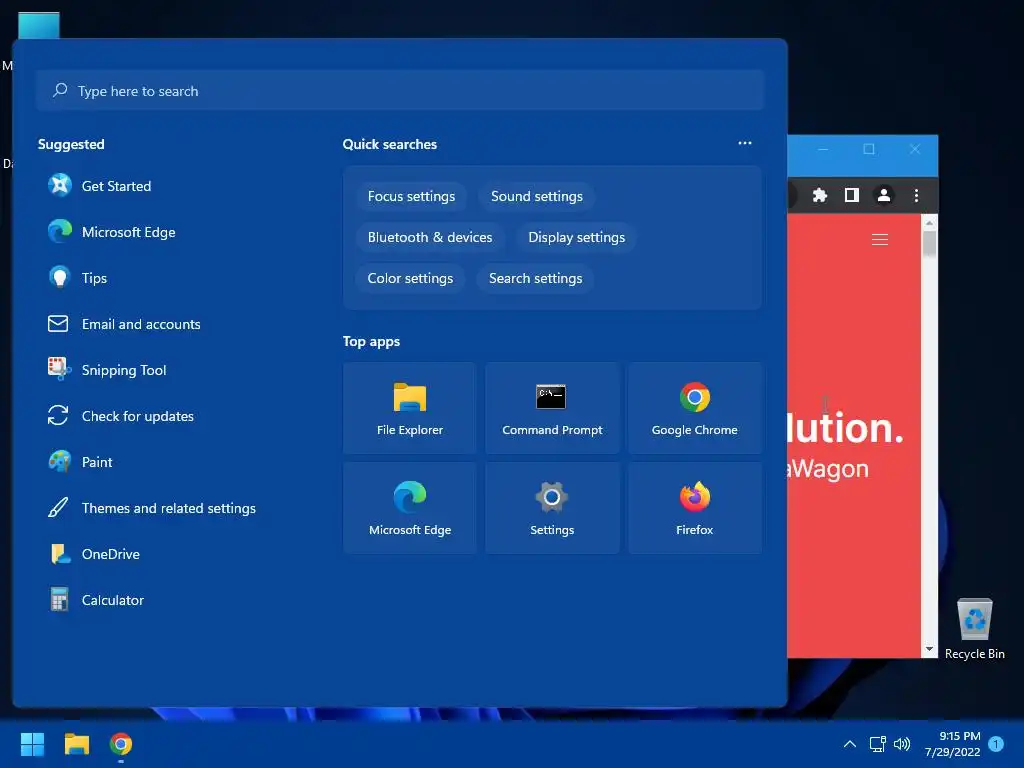Open the notification badge in taskbar

tap(996, 744)
